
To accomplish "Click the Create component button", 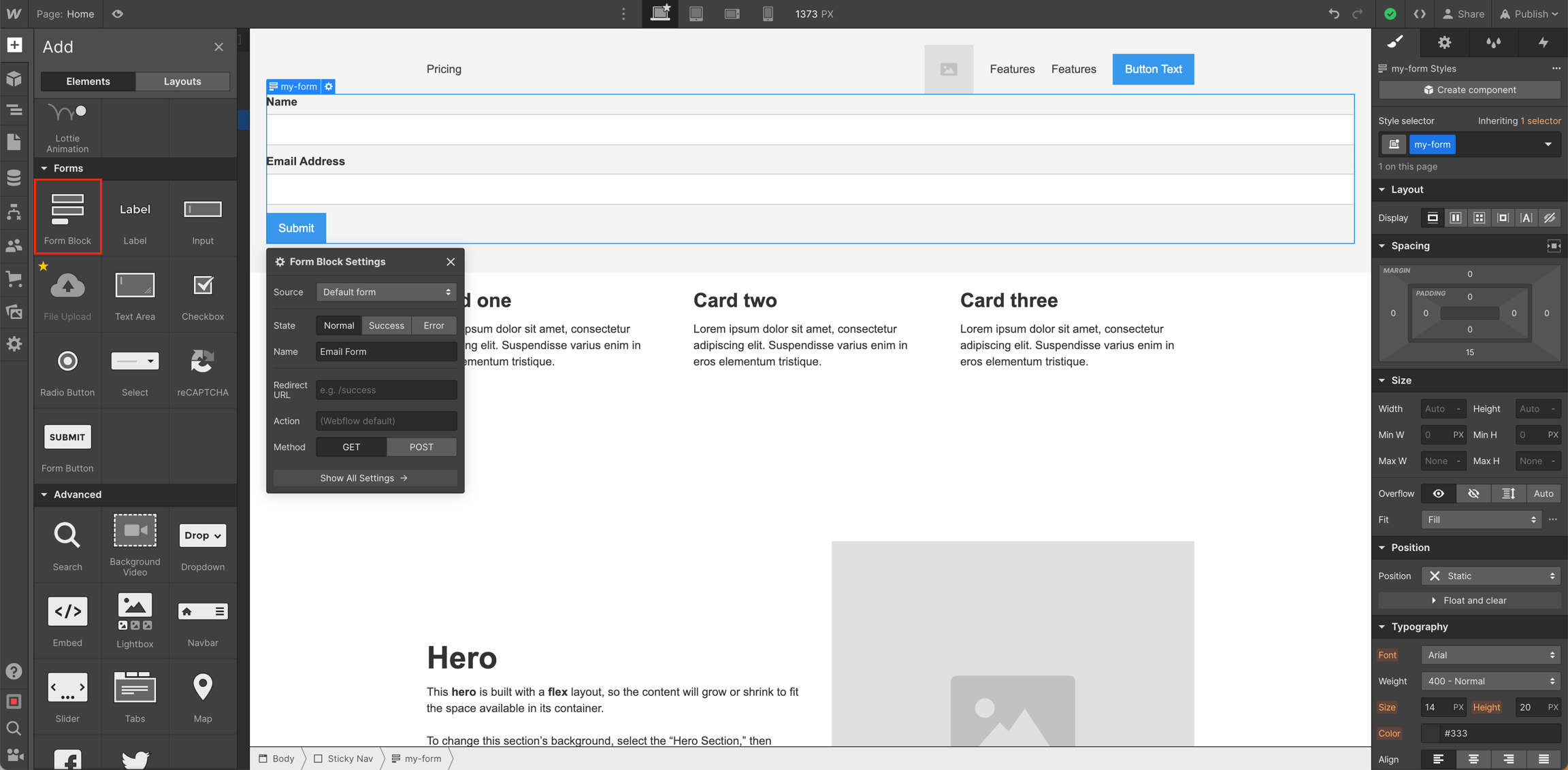I will click(1469, 90).
